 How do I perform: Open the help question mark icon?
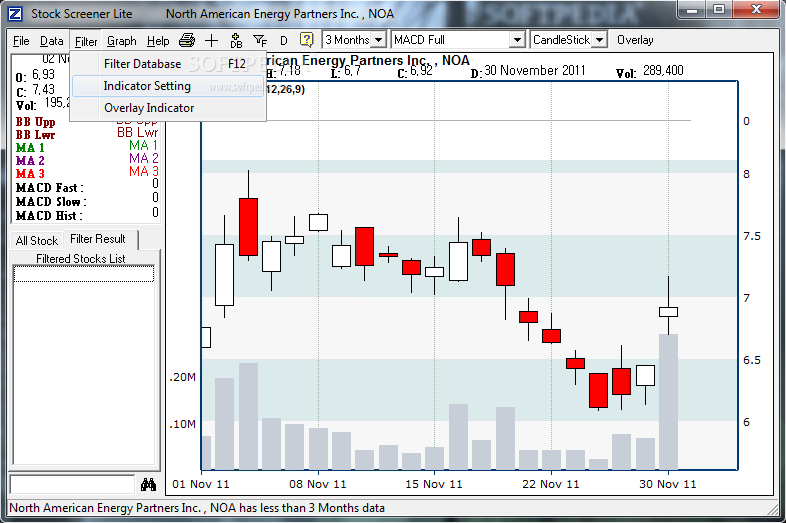click(306, 40)
